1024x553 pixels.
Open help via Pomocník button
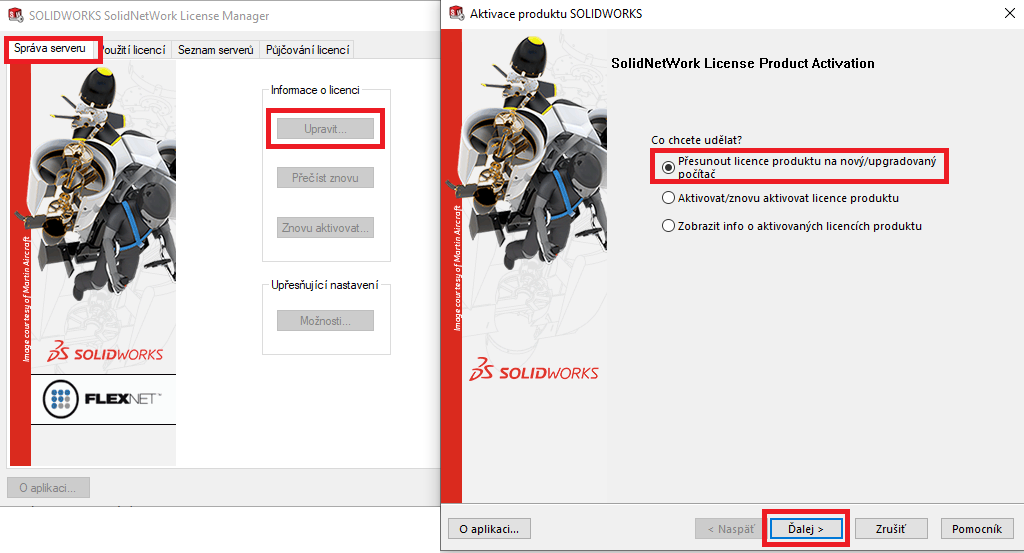point(977,529)
